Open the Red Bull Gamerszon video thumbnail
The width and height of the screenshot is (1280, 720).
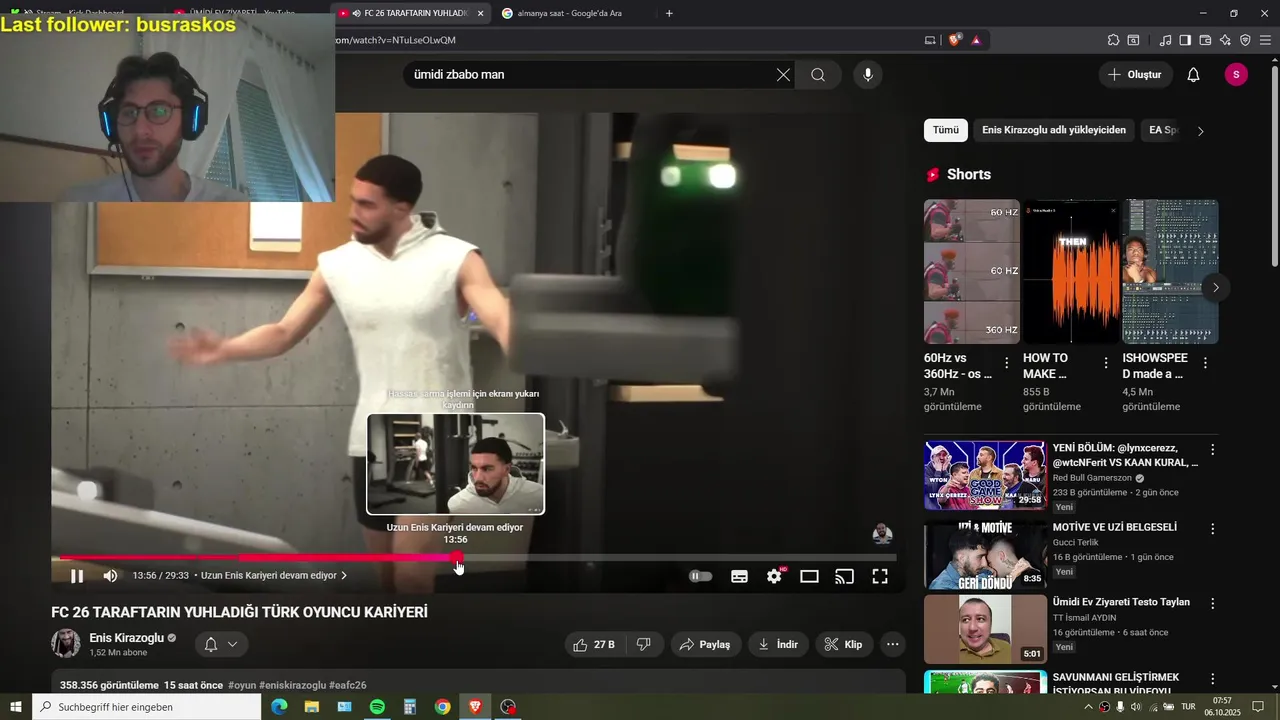pyautogui.click(x=985, y=475)
